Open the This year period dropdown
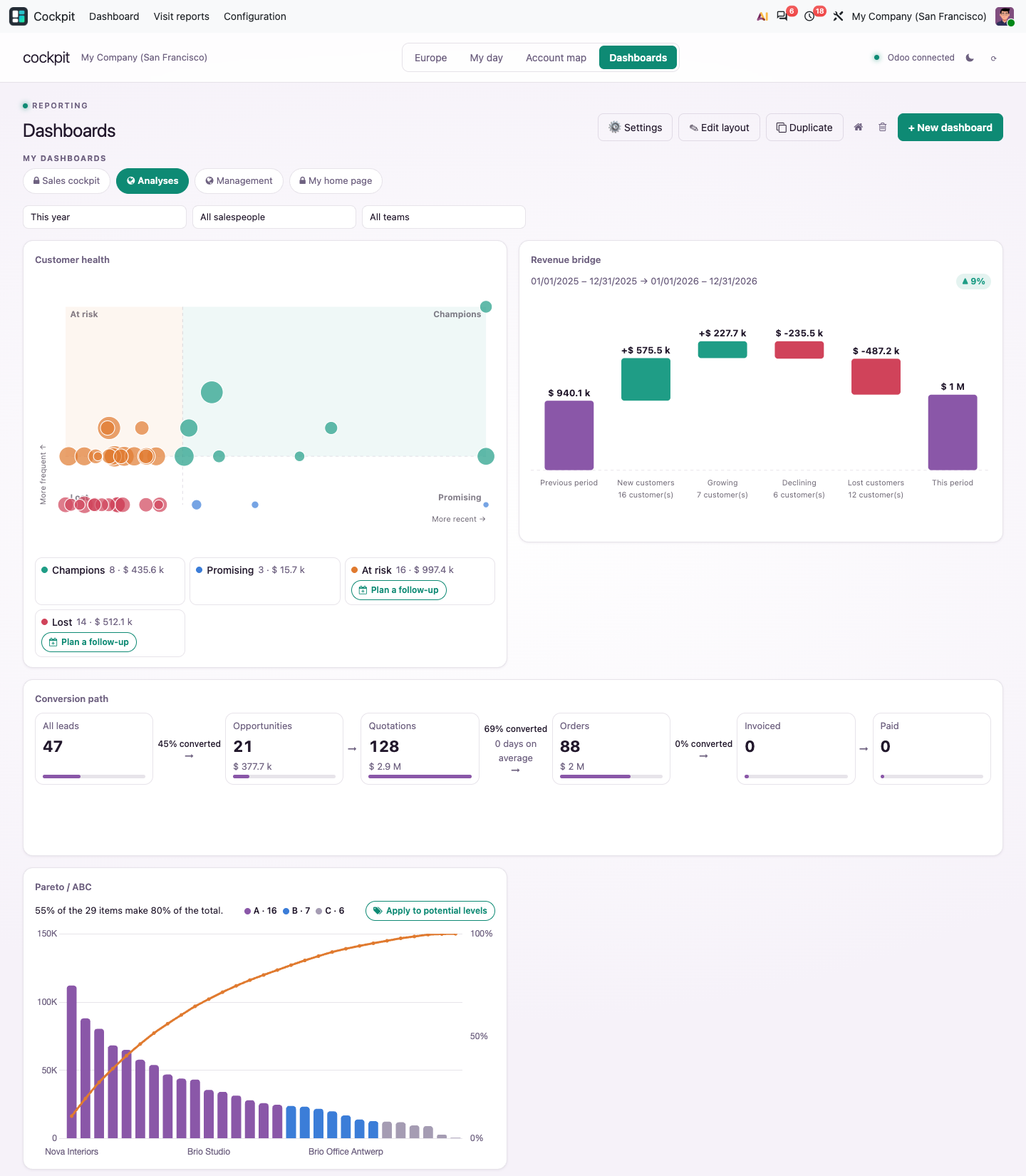The image size is (1026, 1176). 105,217
